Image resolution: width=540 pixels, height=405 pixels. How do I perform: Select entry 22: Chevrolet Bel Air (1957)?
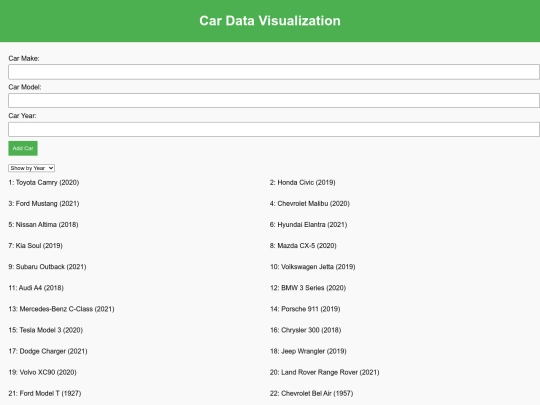[312, 393]
